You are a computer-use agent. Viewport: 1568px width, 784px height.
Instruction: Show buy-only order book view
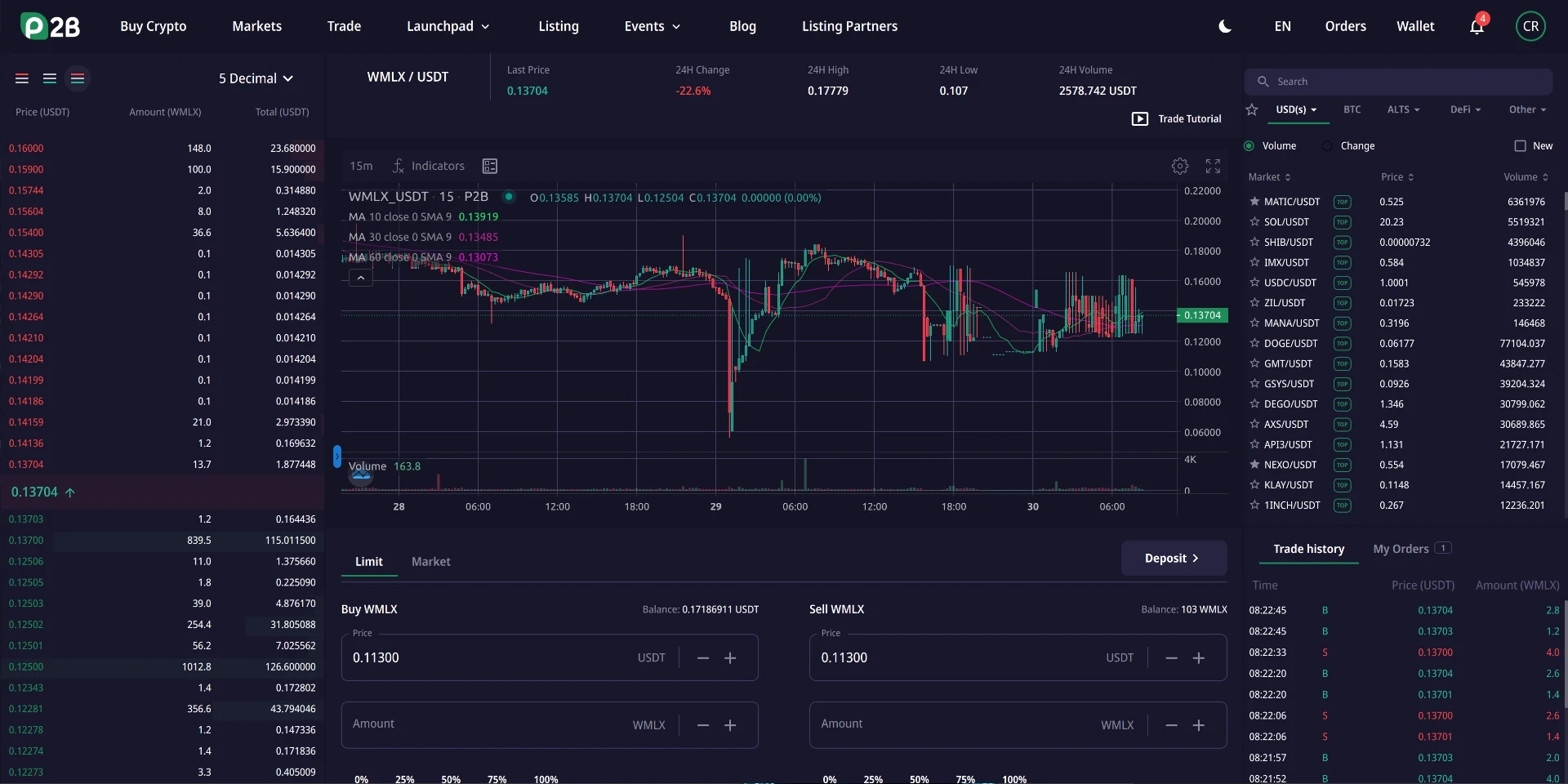pyautogui.click(x=50, y=78)
